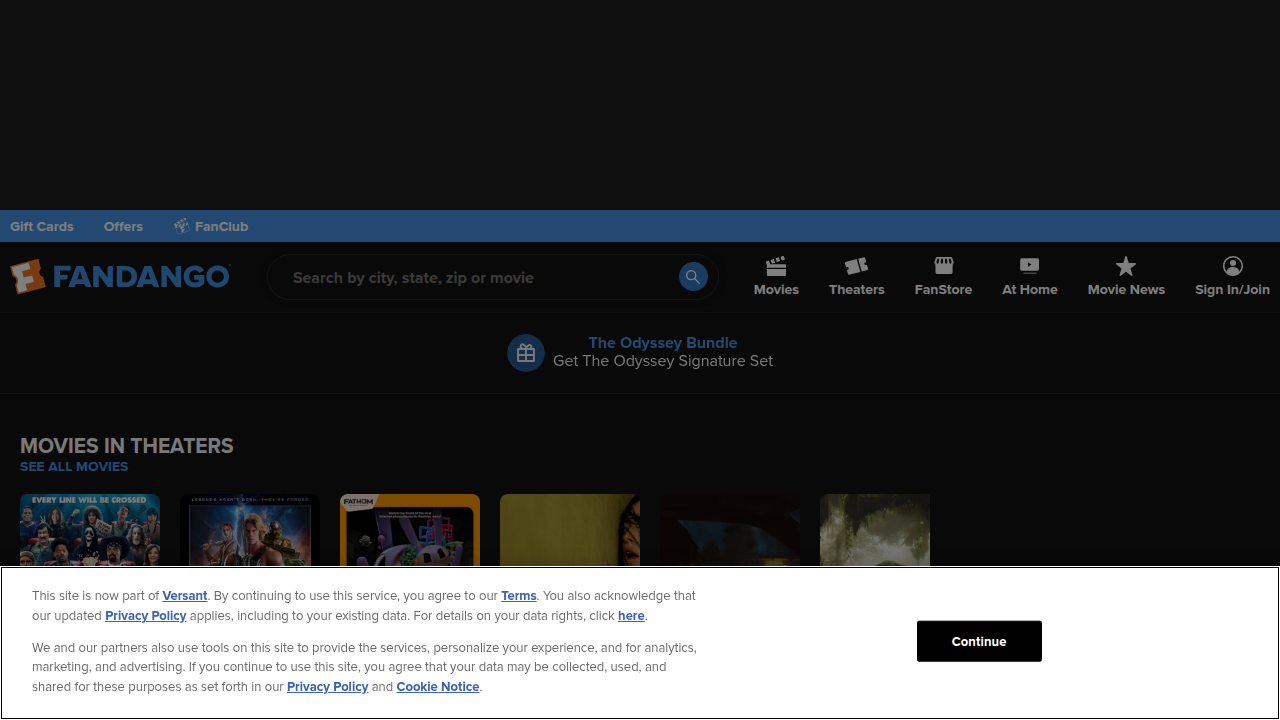Open the dark red movie poster
The height and width of the screenshot is (720, 1280).
click(730, 530)
